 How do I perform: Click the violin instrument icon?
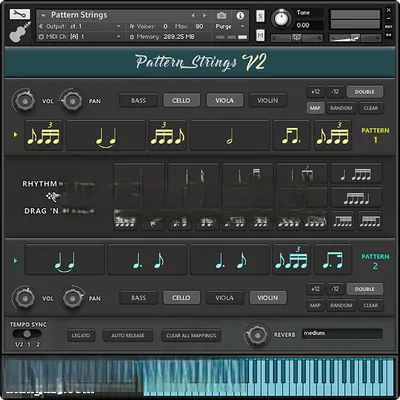pos(20,32)
